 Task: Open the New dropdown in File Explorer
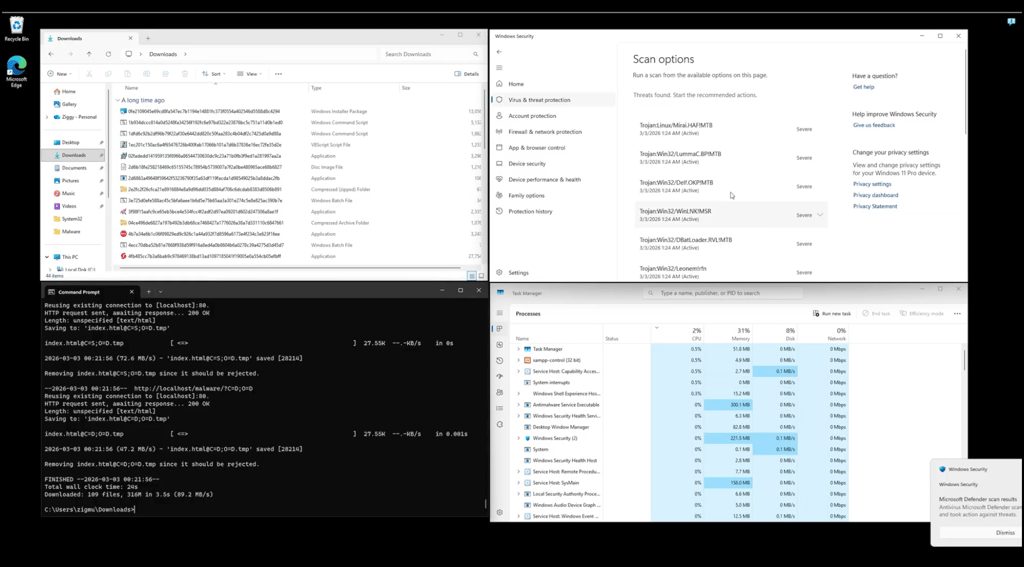(x=59, y=74)
